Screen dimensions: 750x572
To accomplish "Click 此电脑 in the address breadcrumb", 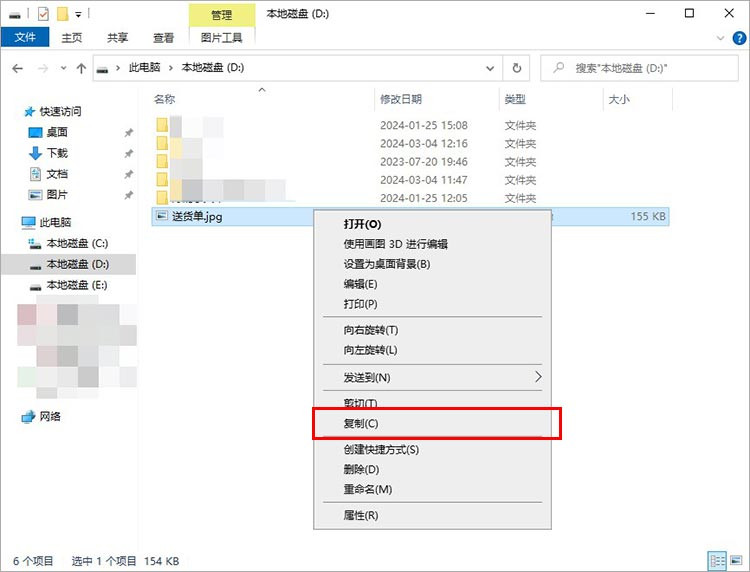I will [144, 67].
